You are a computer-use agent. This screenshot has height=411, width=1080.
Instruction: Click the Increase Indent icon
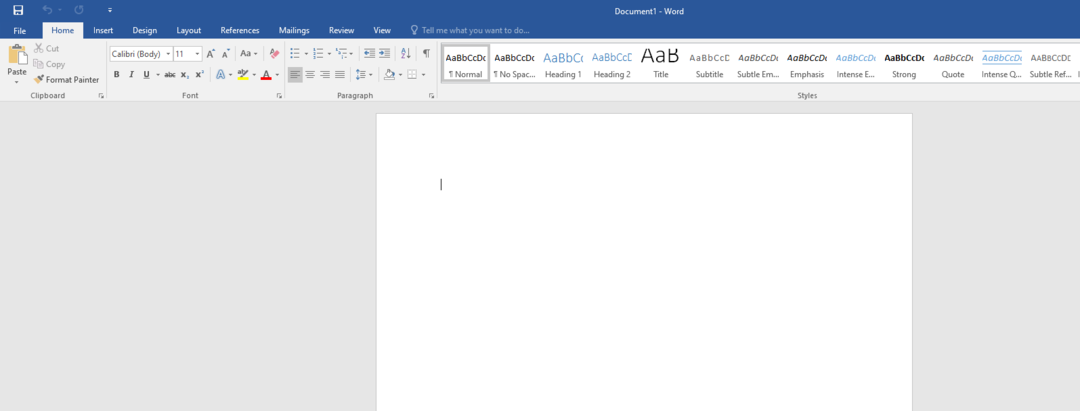385,54
